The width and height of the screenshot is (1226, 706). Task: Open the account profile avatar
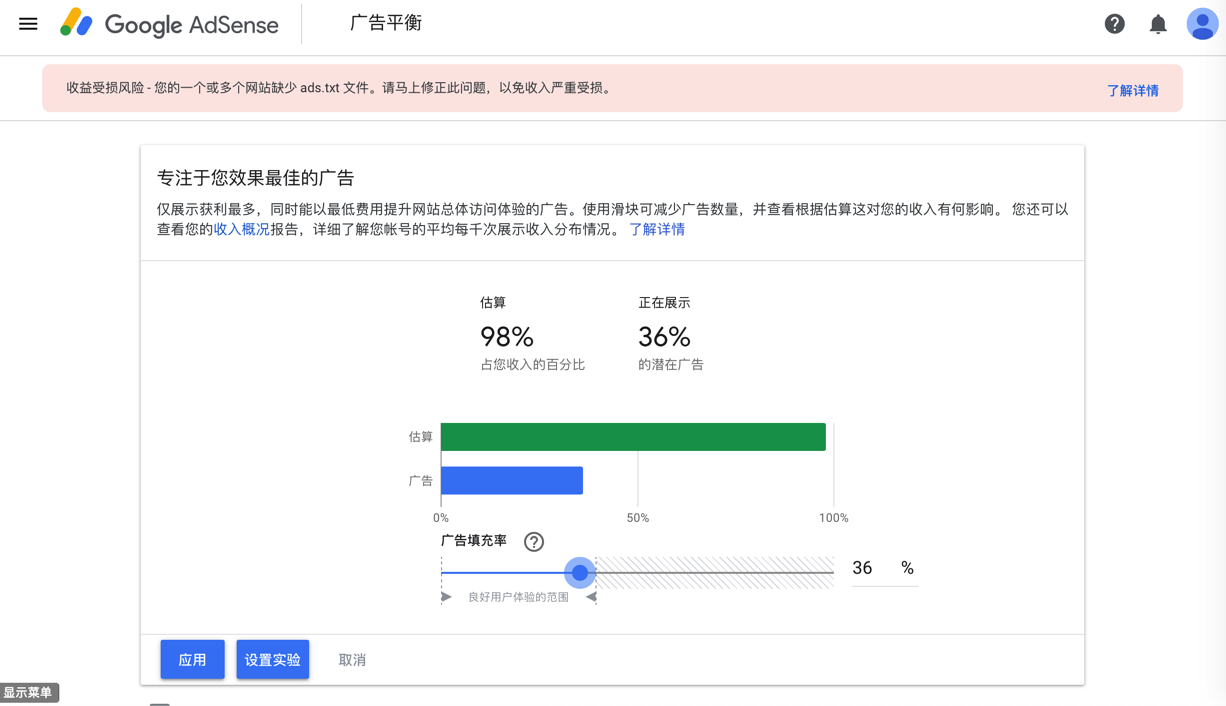(1201, 24)
